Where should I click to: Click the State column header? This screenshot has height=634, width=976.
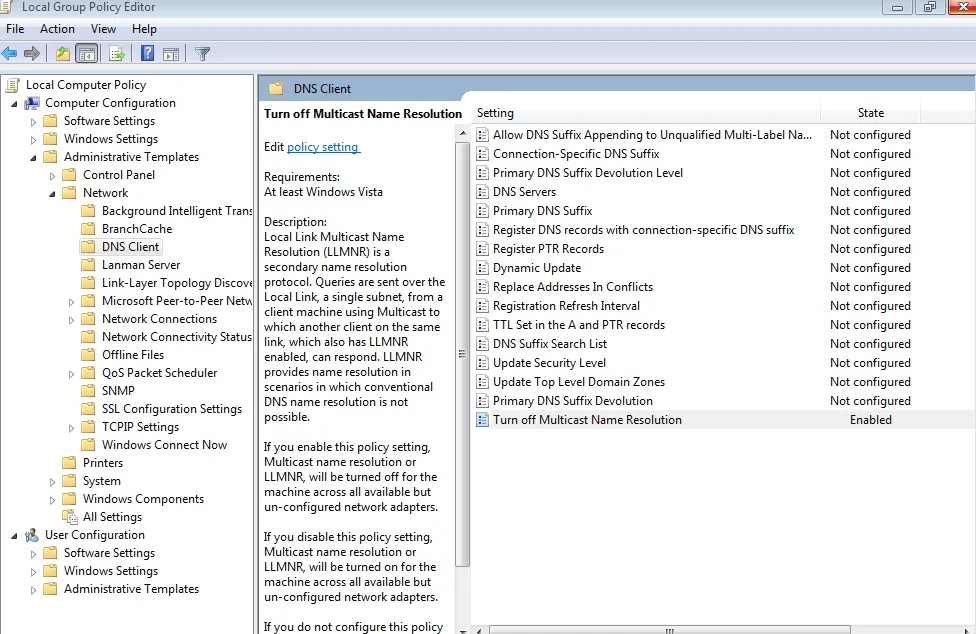click(x=870, y=113)
